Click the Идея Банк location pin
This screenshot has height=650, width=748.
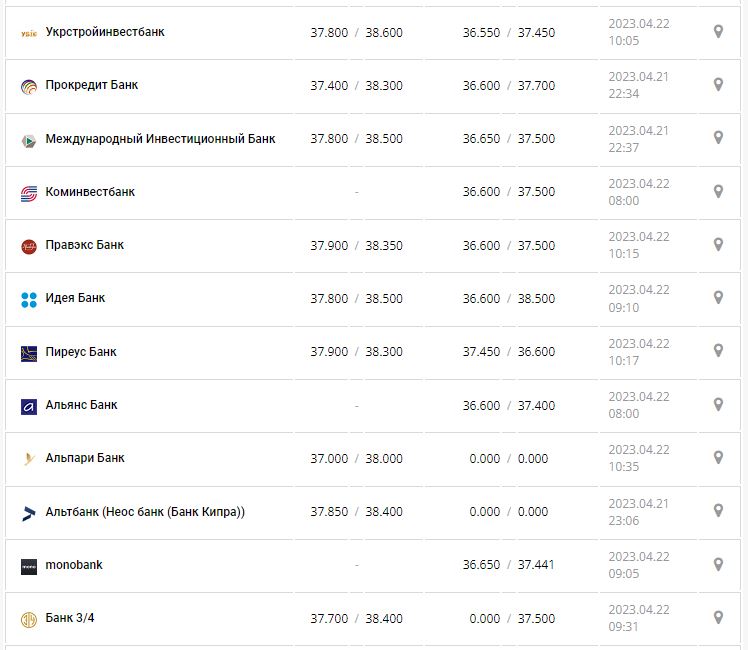718,298
